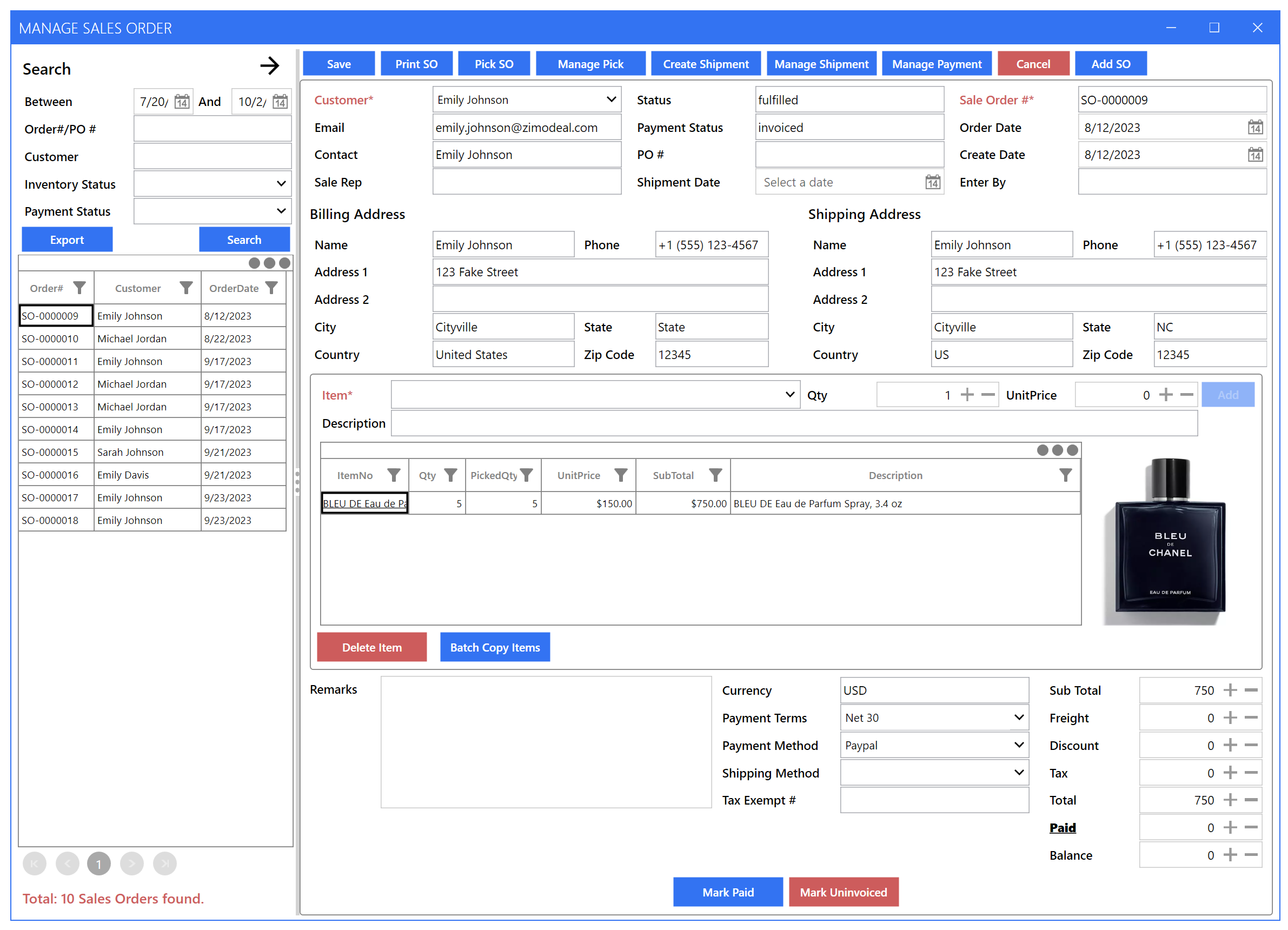Filter the Description column
Viewport: 1288px width, 930px height.
click(1065, 475)
